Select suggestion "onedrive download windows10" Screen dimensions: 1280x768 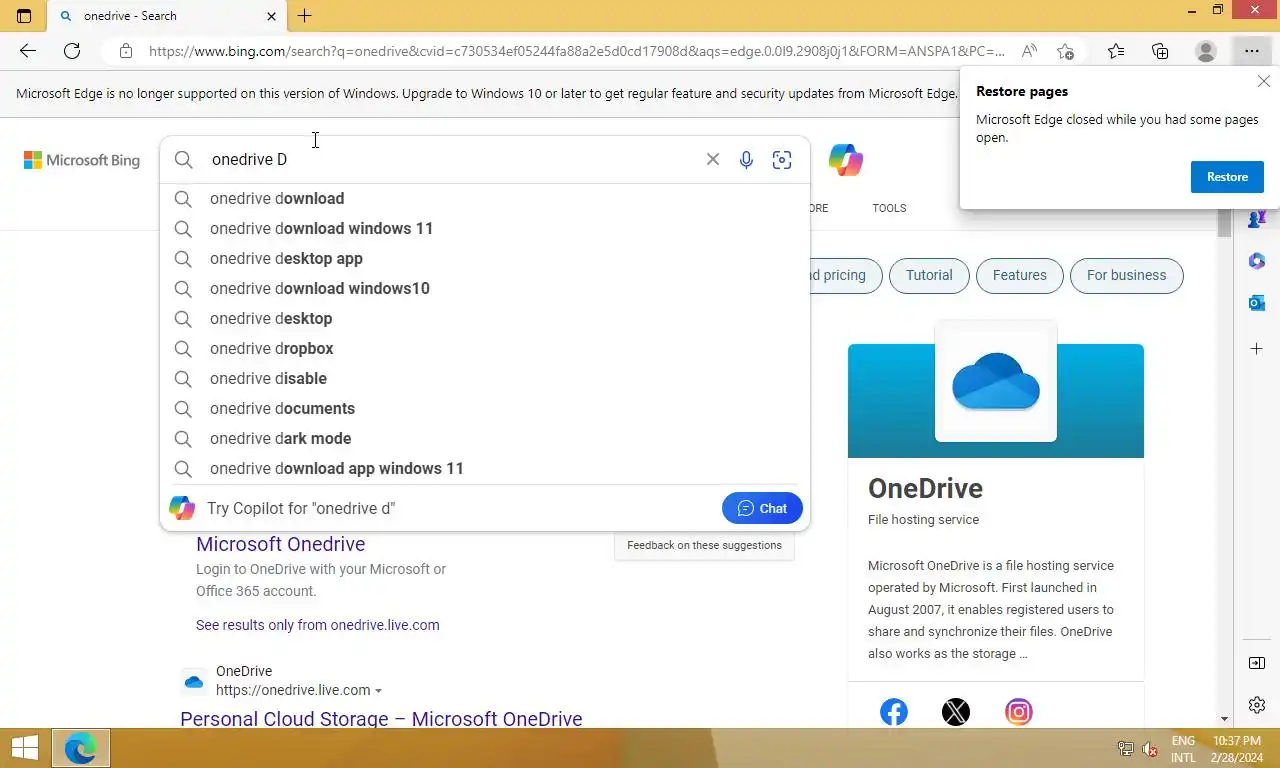coord(485,288)
